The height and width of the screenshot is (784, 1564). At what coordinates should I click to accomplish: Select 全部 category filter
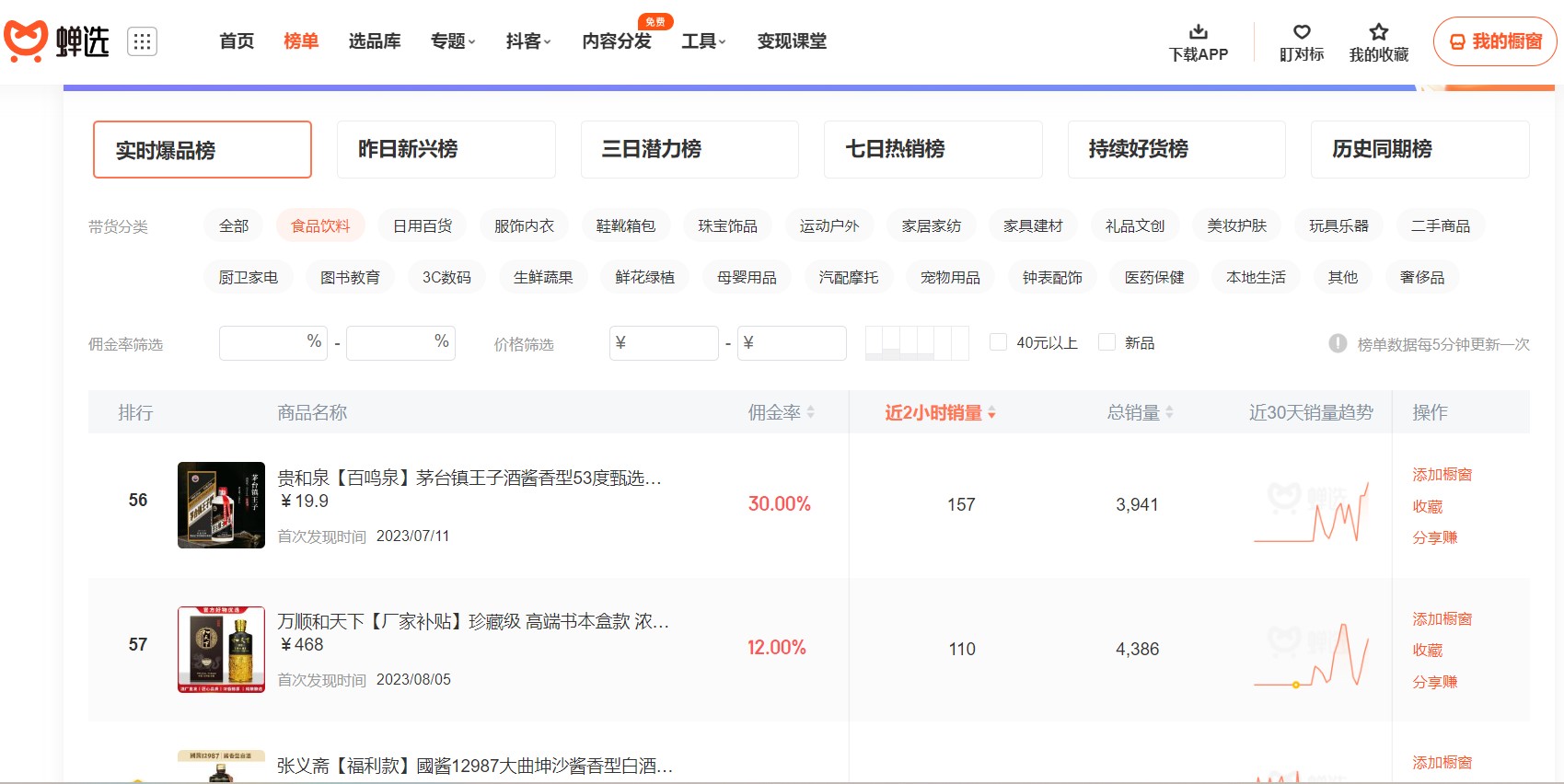tap(234, 225)
